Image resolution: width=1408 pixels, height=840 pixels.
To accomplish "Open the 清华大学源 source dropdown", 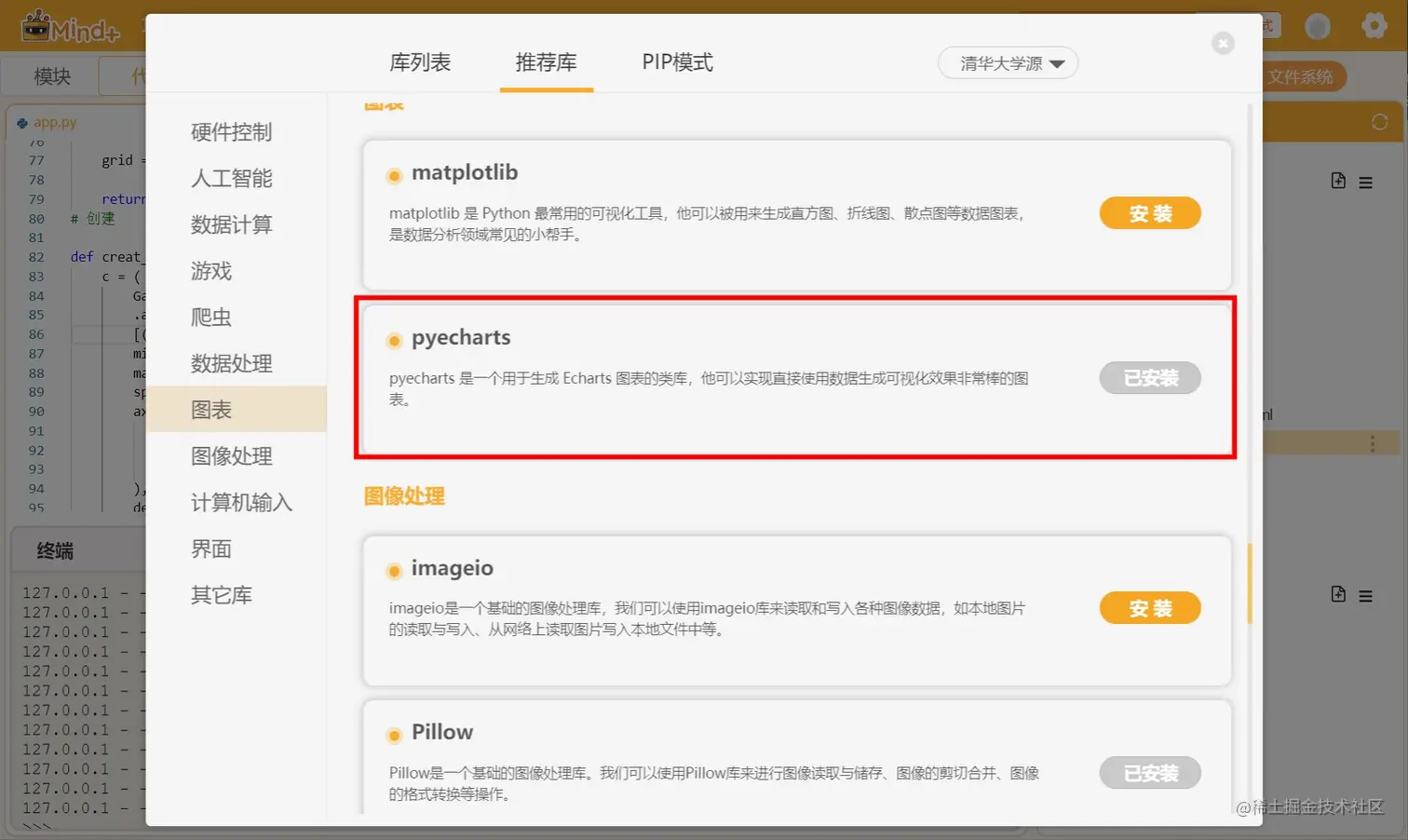I will (1008, 63).
